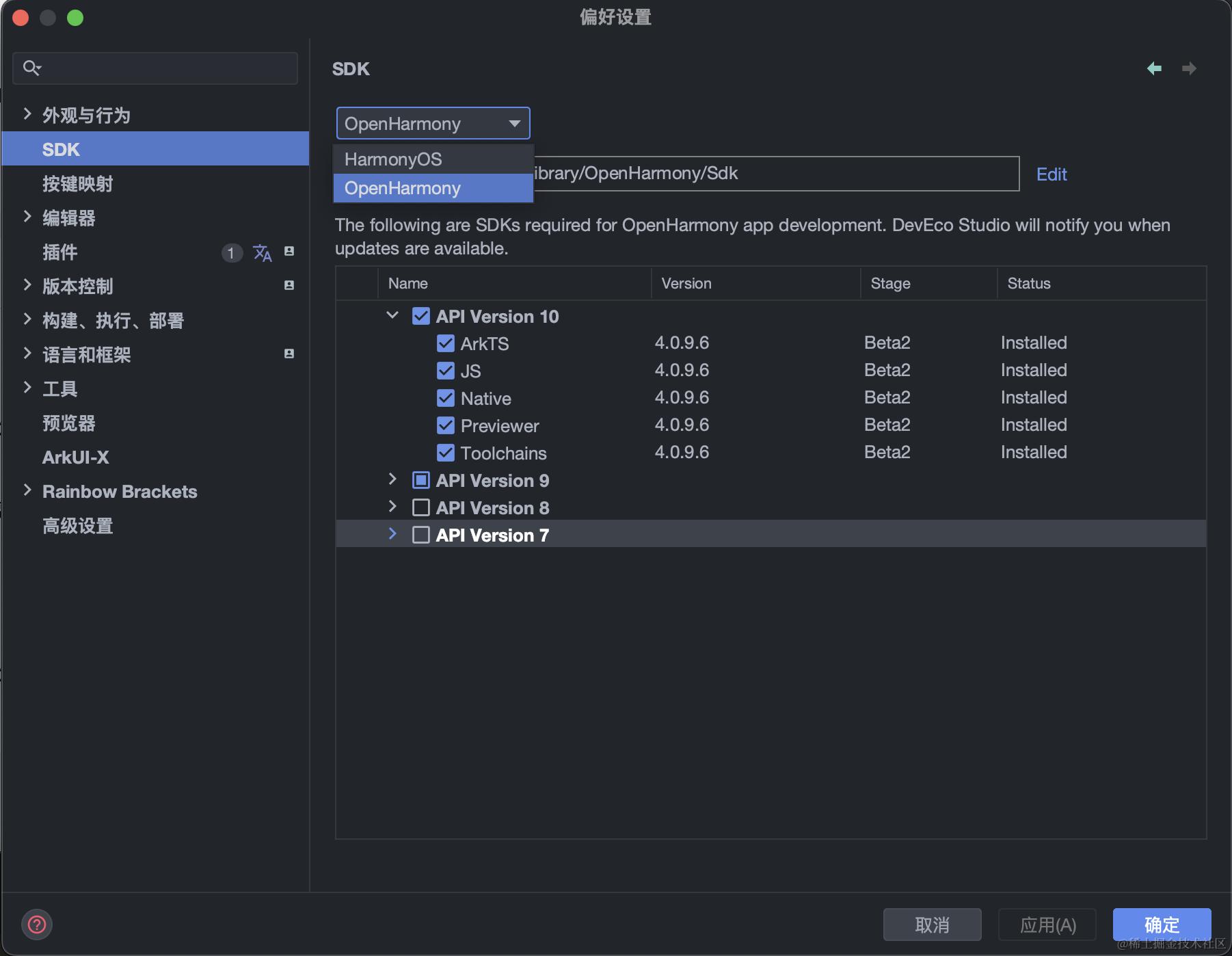Screen dimensions: 1232x956
Task: Click the update count badge beside 插件
Action: 231,253
